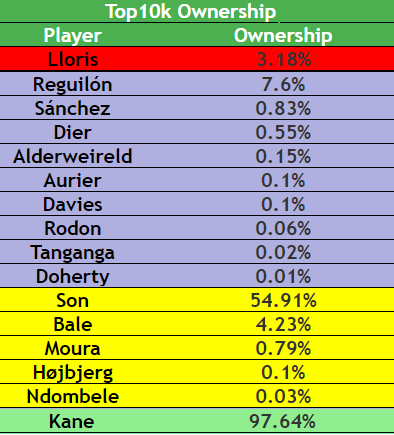
Task: Select the Ndombele player cell
Action: (73, 396)
